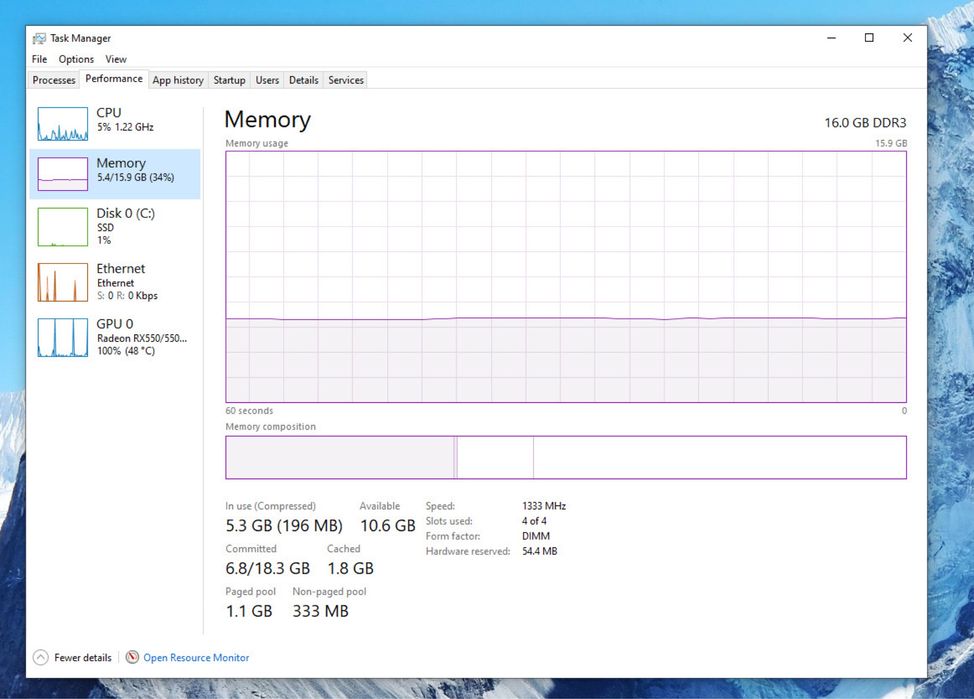The width and height of the screenshot is (974, 699).
Task: Click the '60 seconds' graph label
Action: point(249,411)
